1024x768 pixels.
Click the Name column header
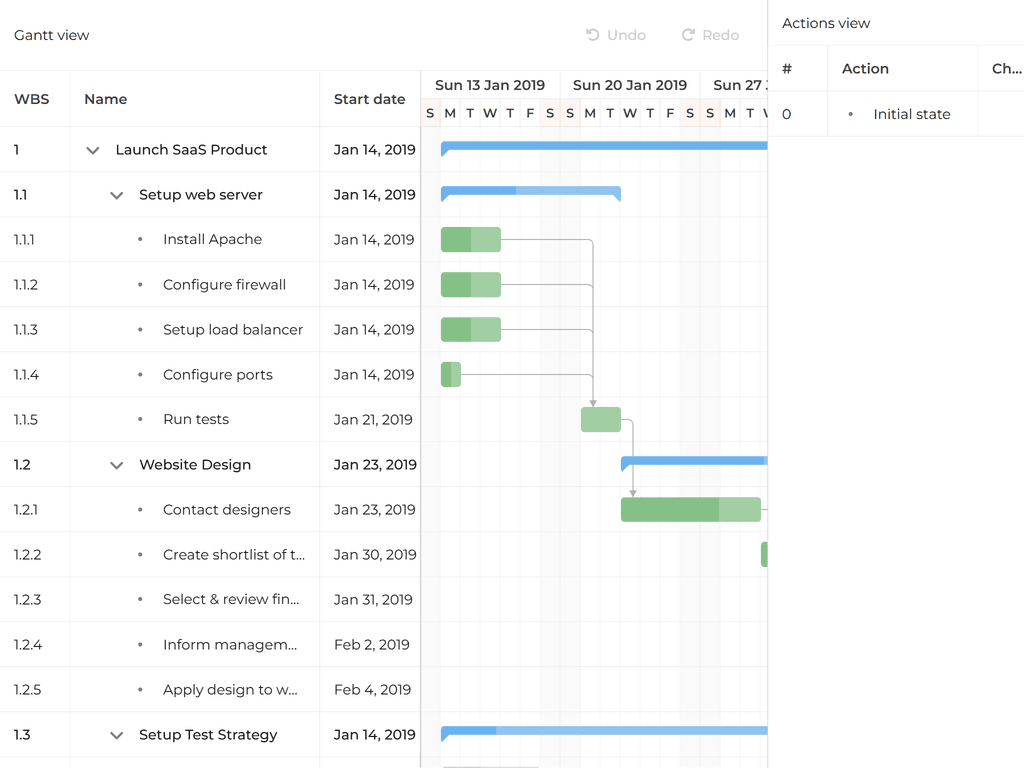[x=106, y=99]
